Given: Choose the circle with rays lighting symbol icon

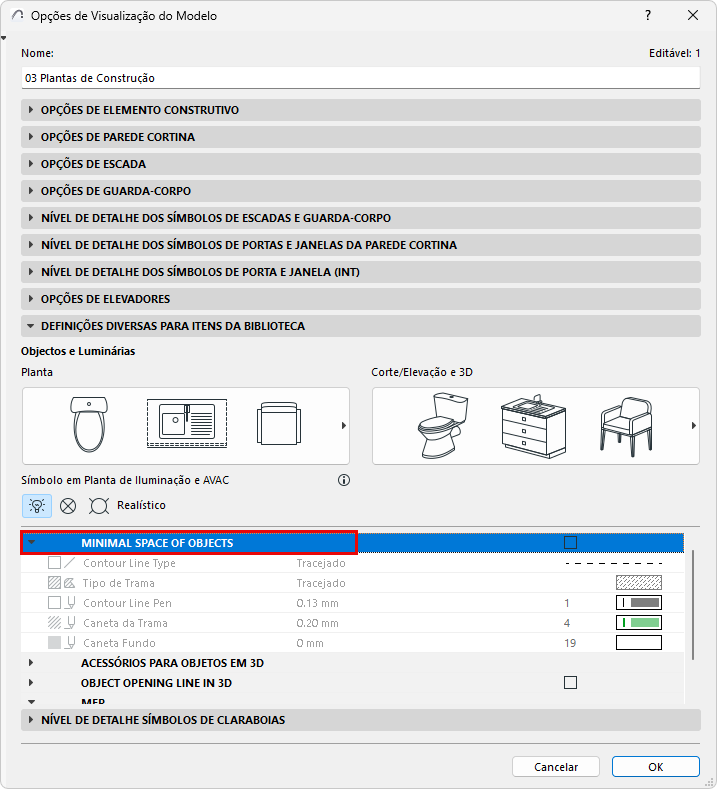Looking at the screenshot, I should coord(99,506).
